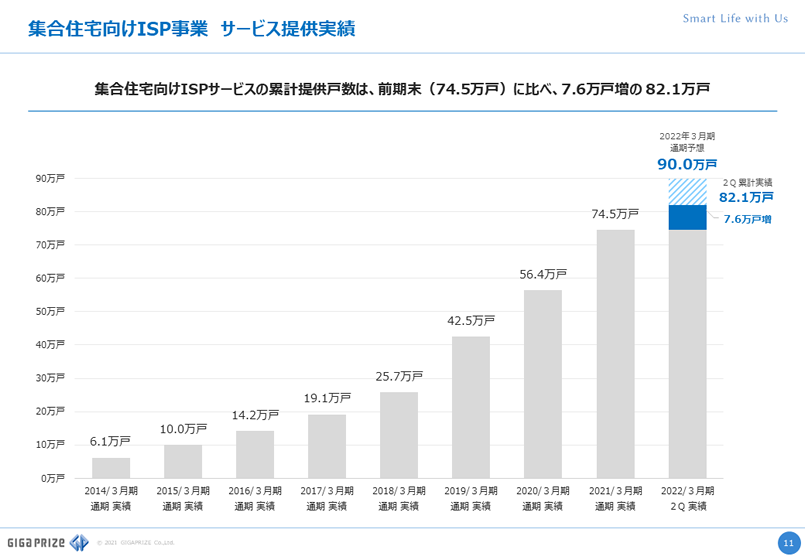805x557 pixels.
Task: Click the solid blue 7.6万戸増 bar segment
Action: 687,217
